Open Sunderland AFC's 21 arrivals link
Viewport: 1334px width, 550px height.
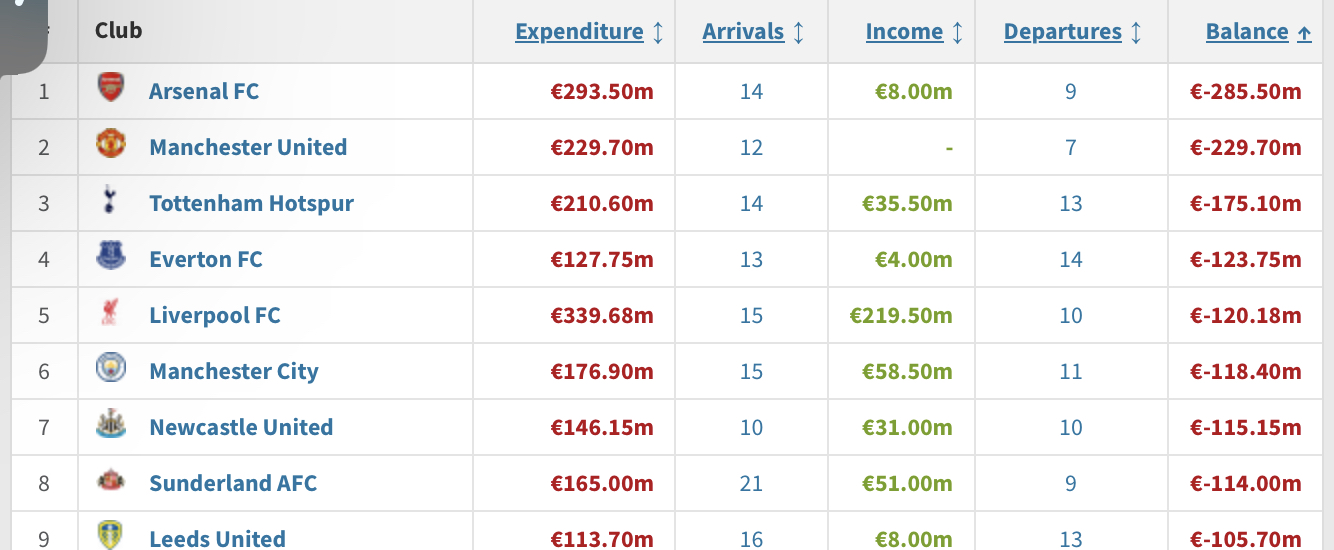pyautogui.click(x=751, y=484)
